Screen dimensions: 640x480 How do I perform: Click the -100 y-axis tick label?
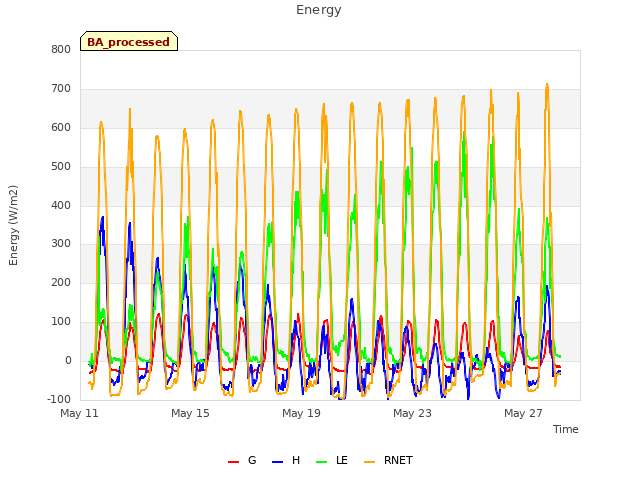tap(59, 399)
